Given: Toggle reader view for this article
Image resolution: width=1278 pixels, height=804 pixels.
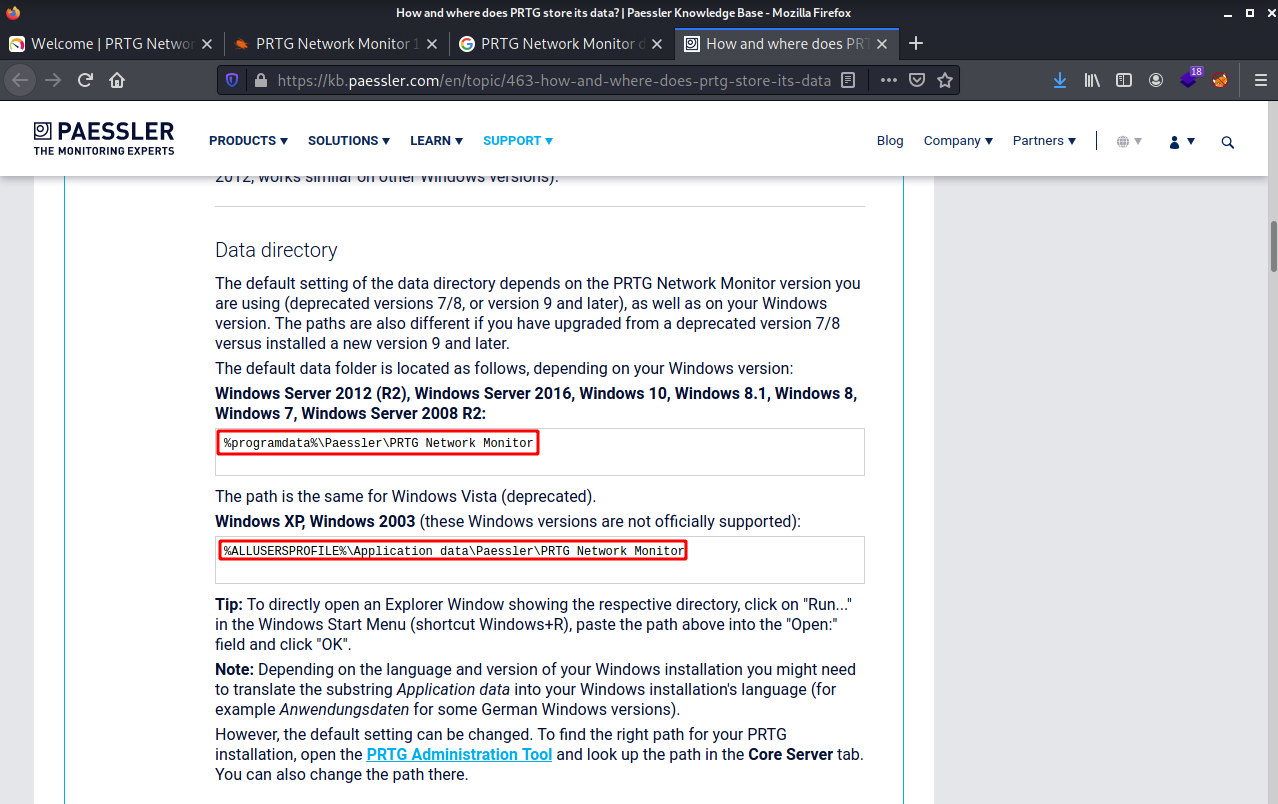Looking at the screenshot, I should point(848,80).
